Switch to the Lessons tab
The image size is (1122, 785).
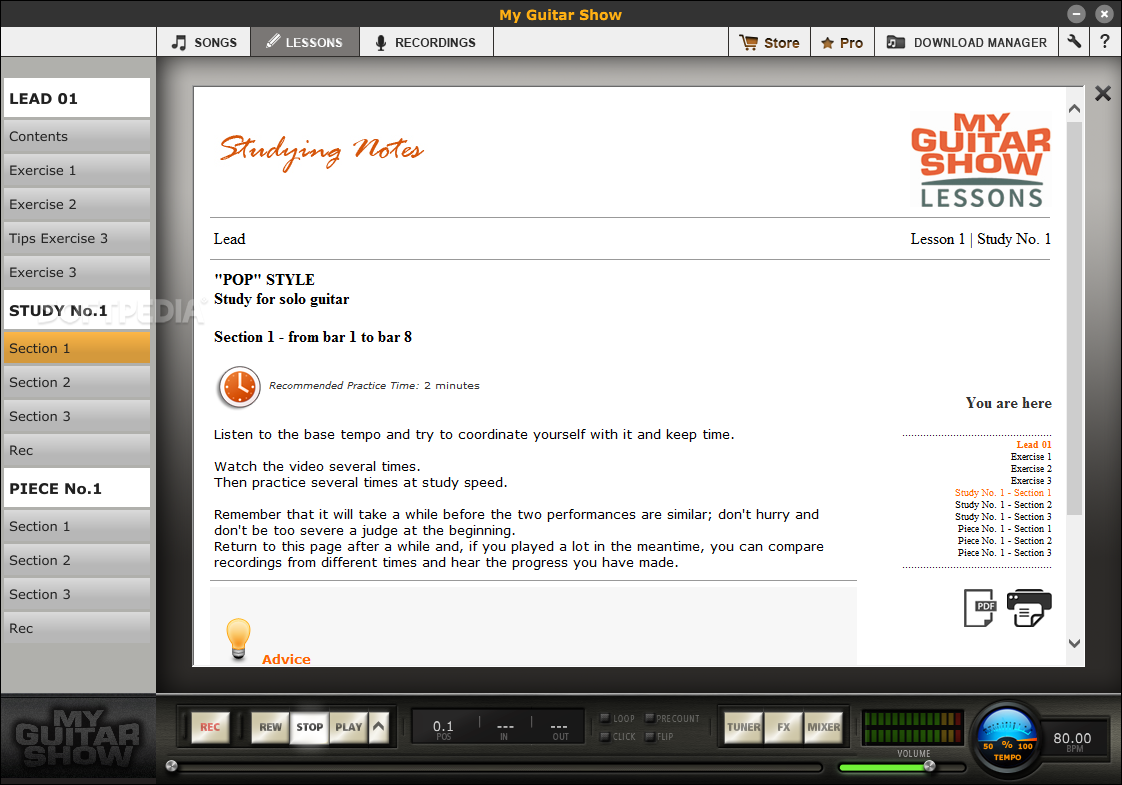tap(305, 42)
